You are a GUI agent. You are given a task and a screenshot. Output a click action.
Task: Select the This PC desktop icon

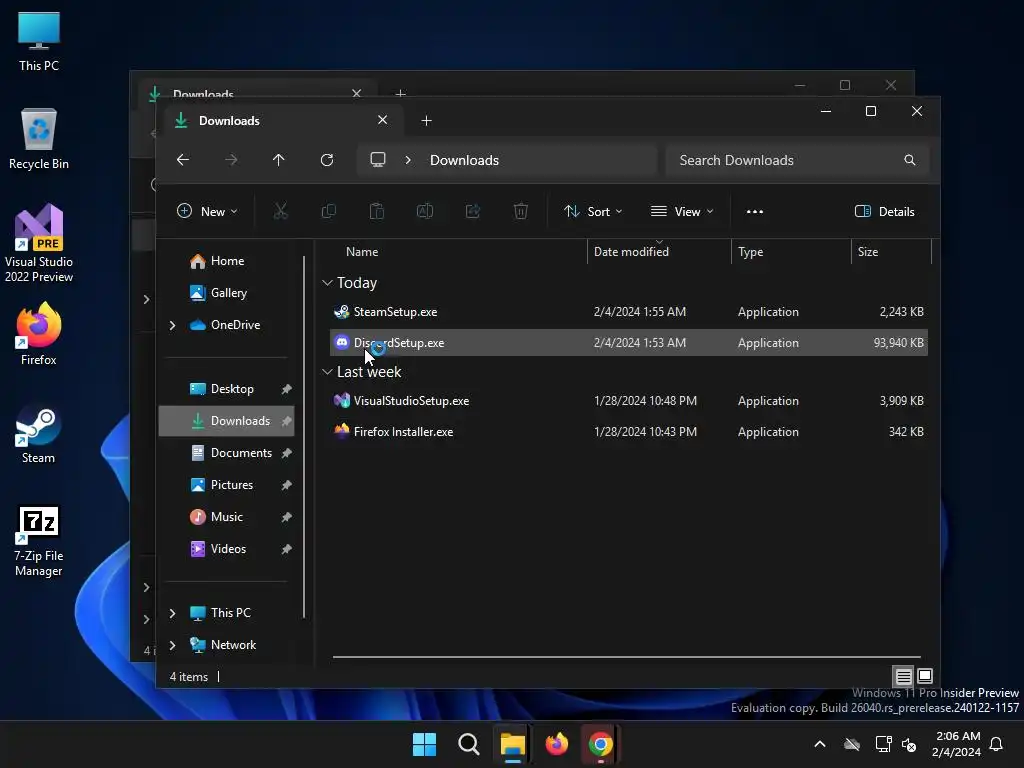pos(39,41)
